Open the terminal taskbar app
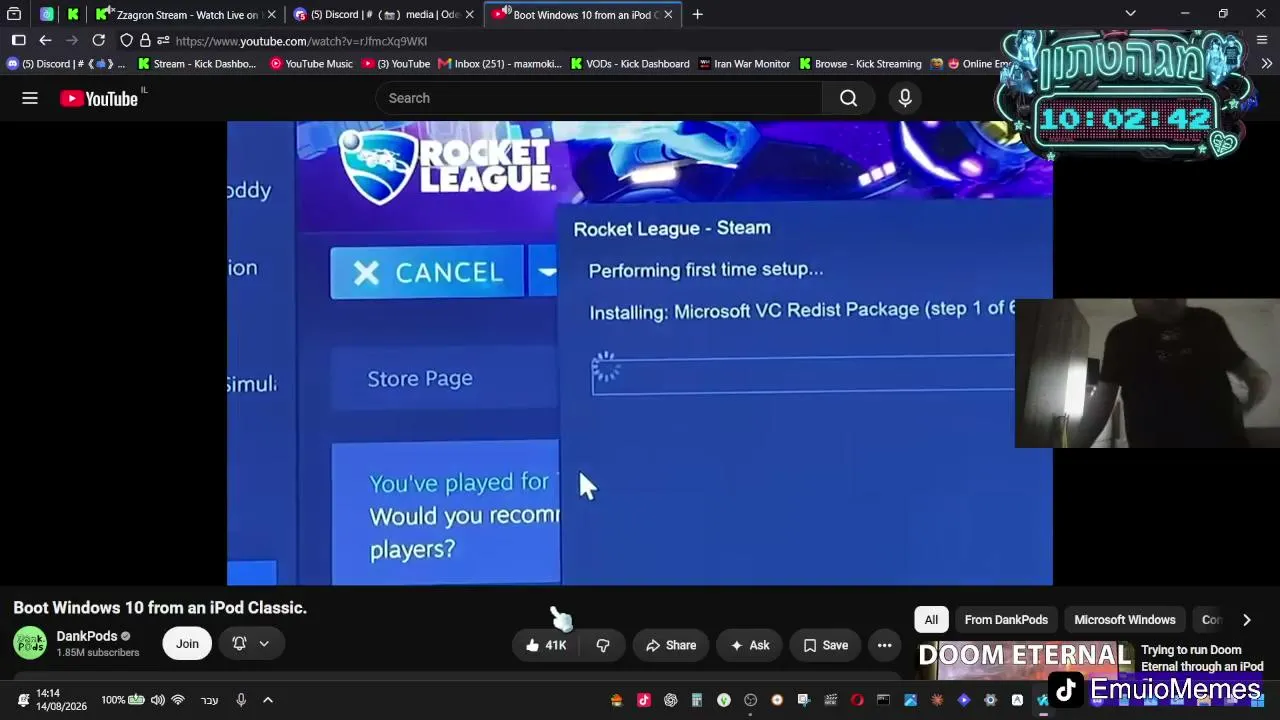 pyautogui.click(x=883, y=700)
